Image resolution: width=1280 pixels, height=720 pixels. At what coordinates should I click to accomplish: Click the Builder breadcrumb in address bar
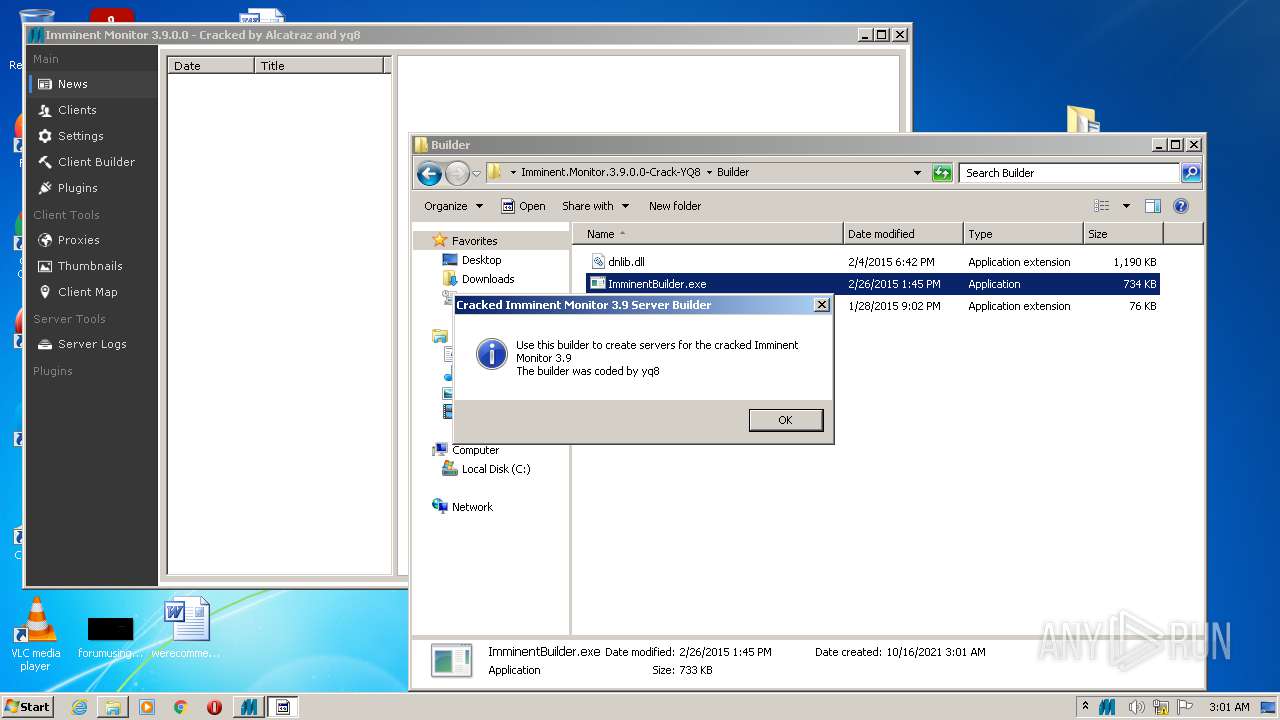(x=733, y=172)
